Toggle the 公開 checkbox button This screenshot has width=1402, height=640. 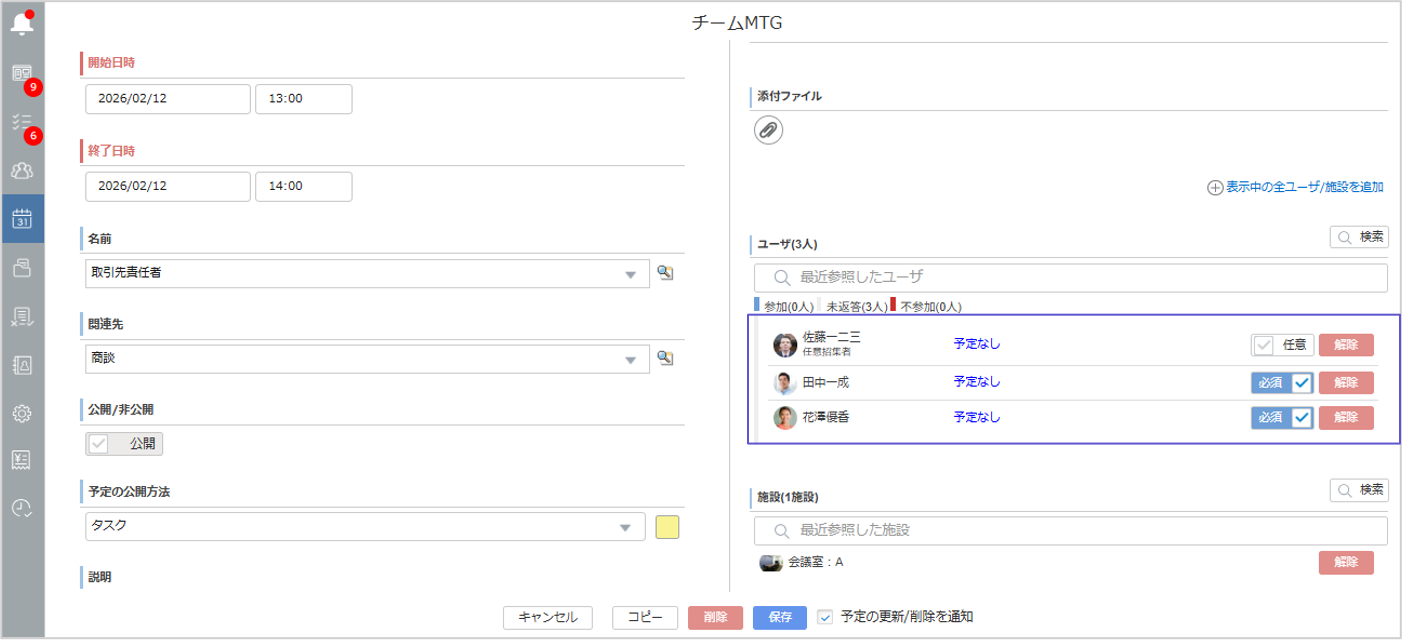pyautogui.click(x=124, y=444)
